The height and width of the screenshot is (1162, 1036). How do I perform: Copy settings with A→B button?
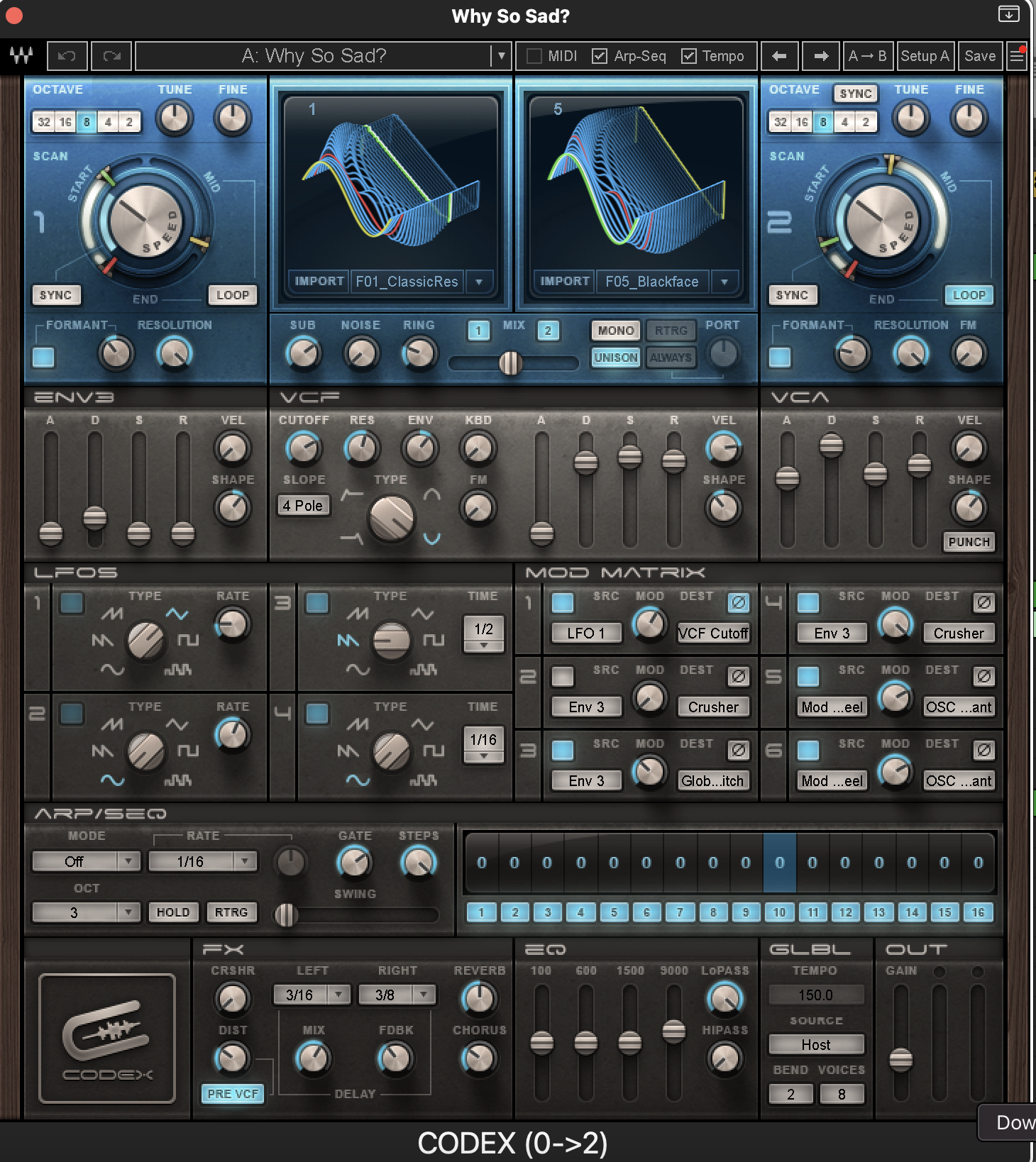pyautogui.click(x=867, y=56)
